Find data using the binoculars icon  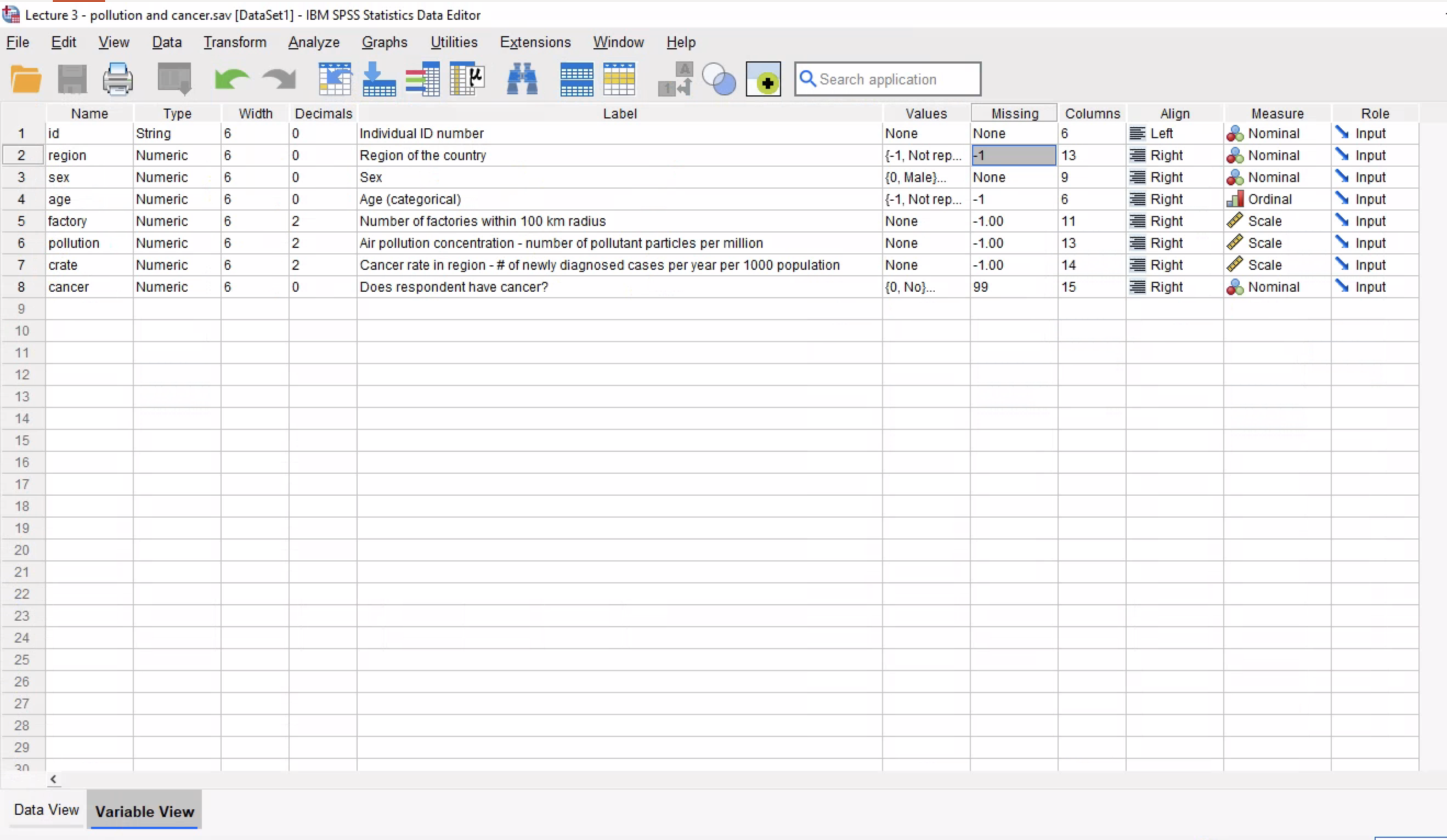(522, 78)
